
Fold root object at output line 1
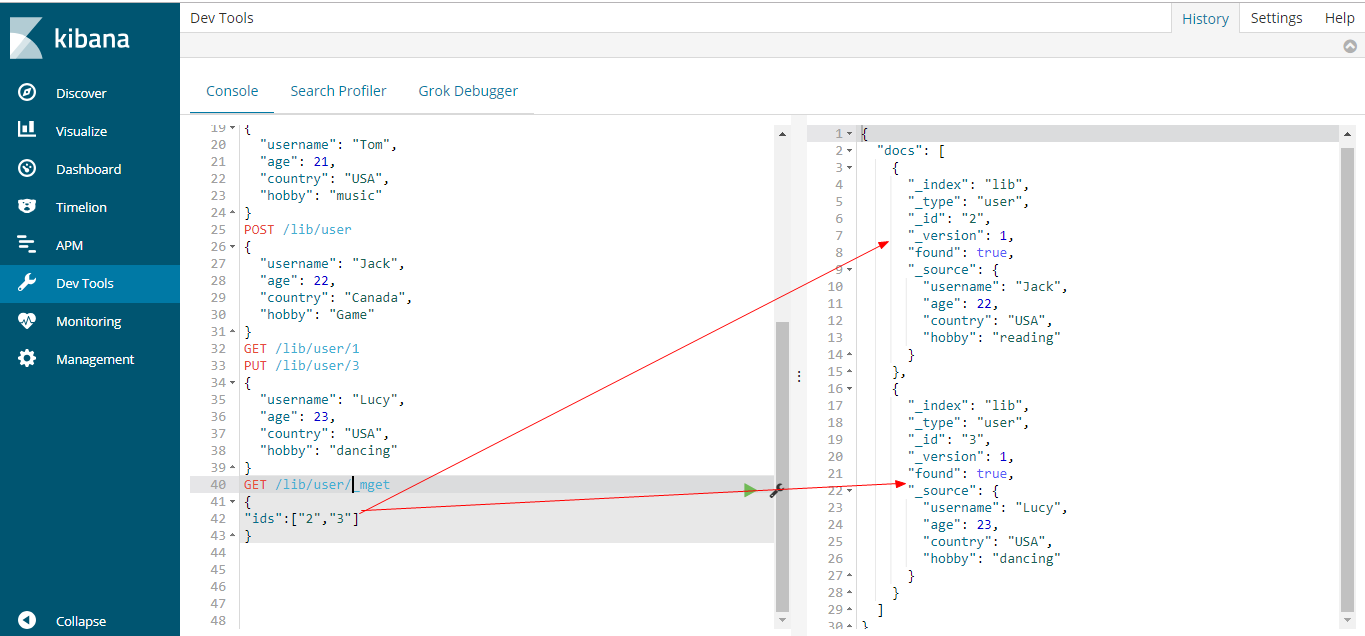pyautogui.click(x=850, y=133)
